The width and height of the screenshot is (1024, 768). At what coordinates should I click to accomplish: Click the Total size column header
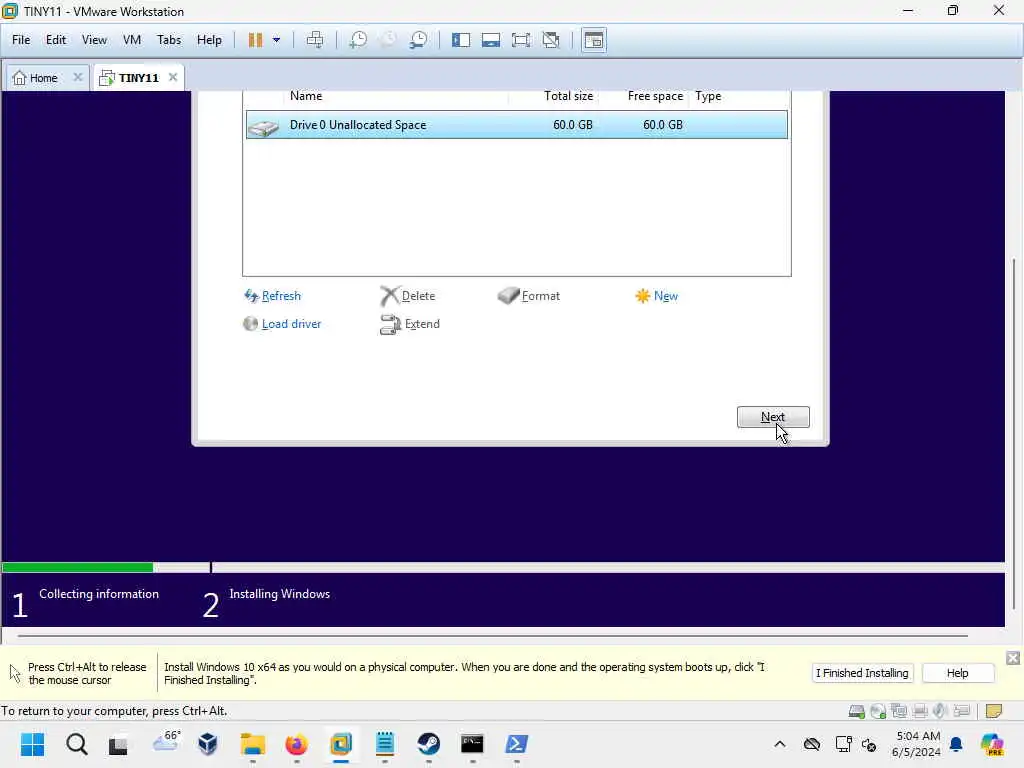pos(569,96)
